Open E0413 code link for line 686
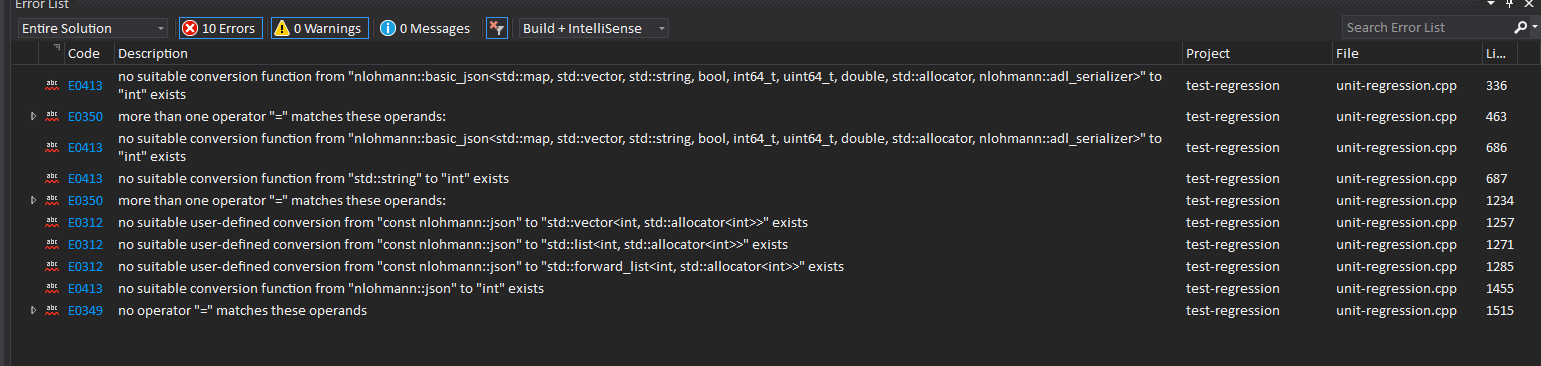The image size is (1541, 366). tap(85, 147)
